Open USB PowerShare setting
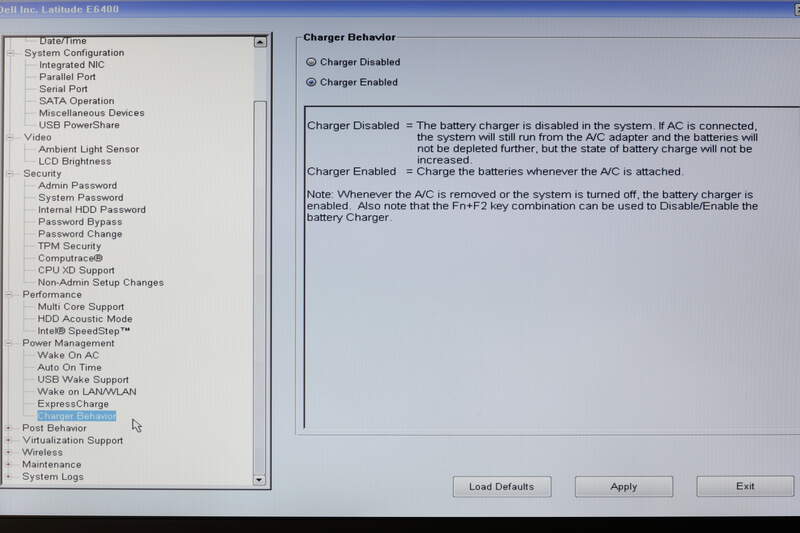Image resolution: width=800 pixels, height=533 pixels. pyautogui.click(x=79, y=125)
